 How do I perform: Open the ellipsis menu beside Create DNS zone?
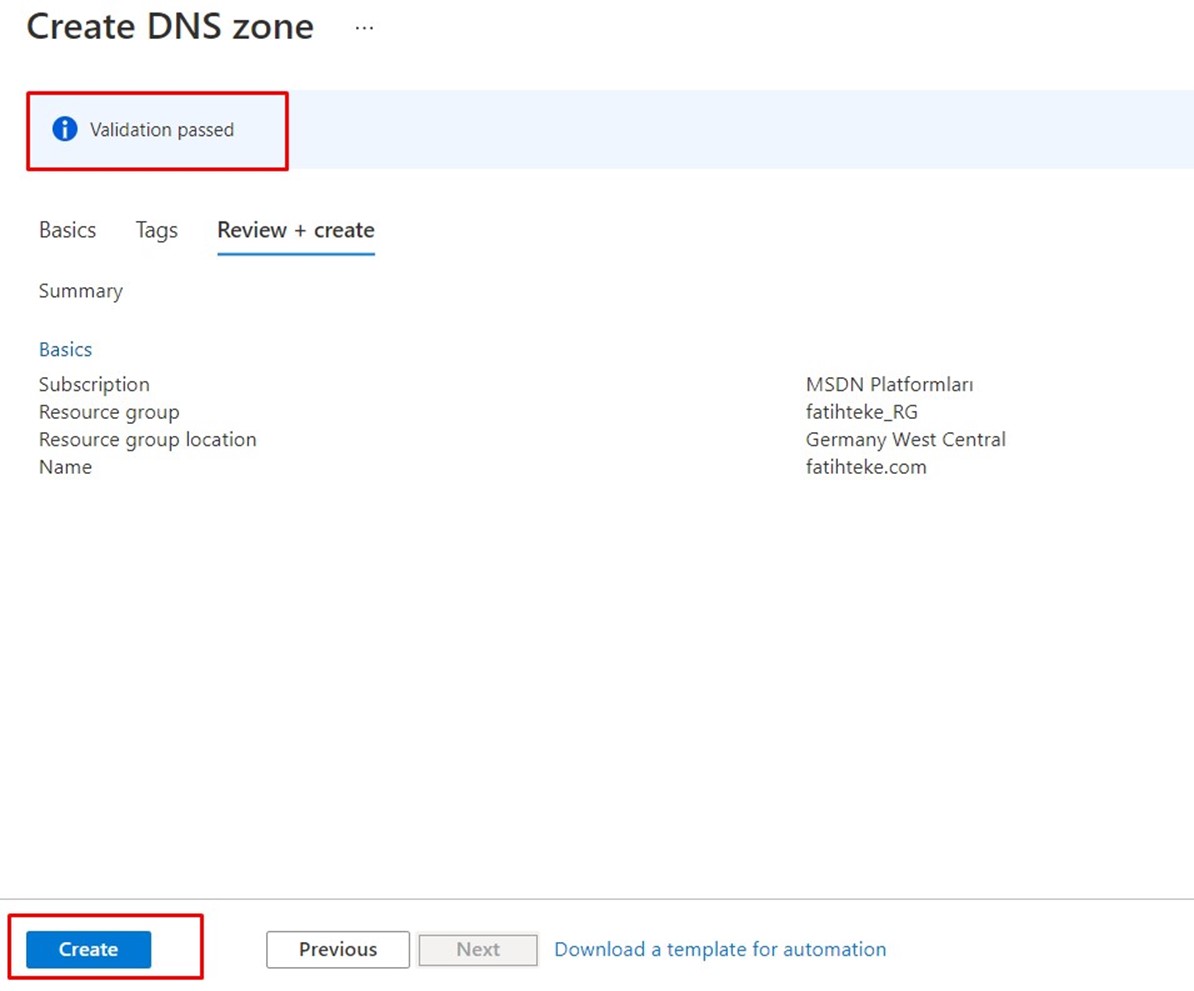[x=364, y=29]
